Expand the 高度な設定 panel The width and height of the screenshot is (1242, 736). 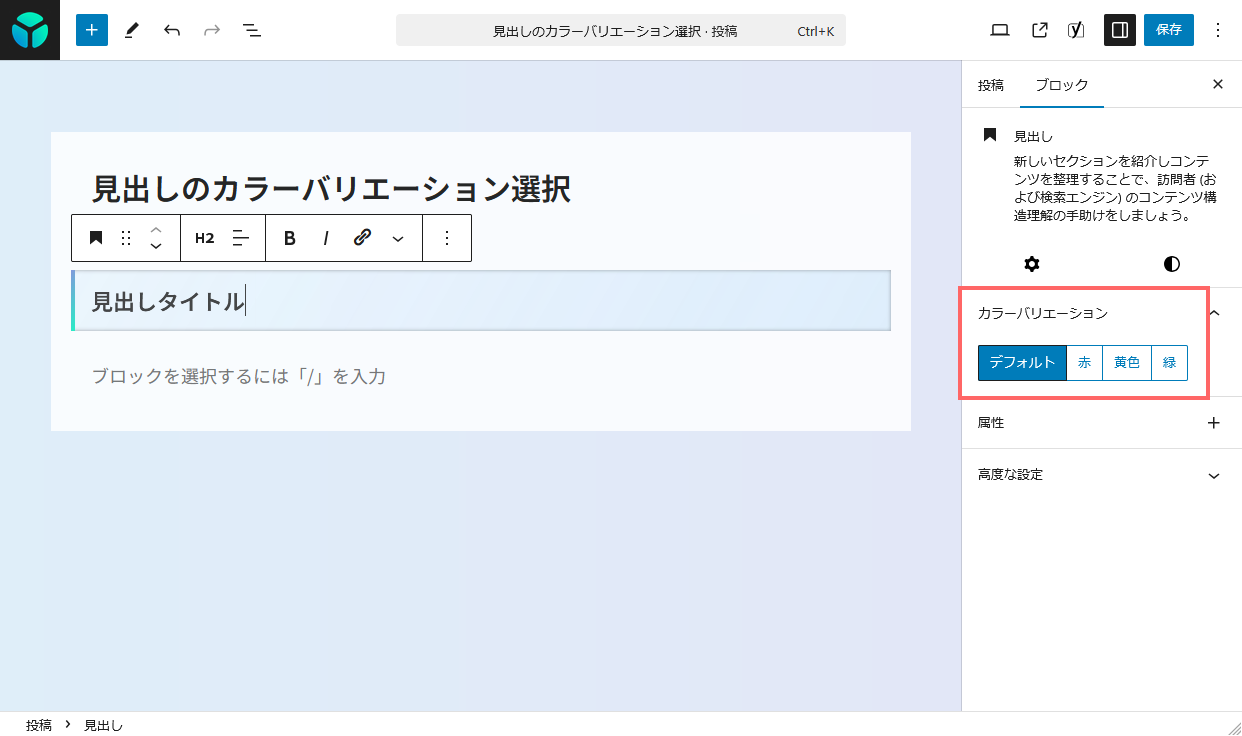click(x=1213, y=475)
